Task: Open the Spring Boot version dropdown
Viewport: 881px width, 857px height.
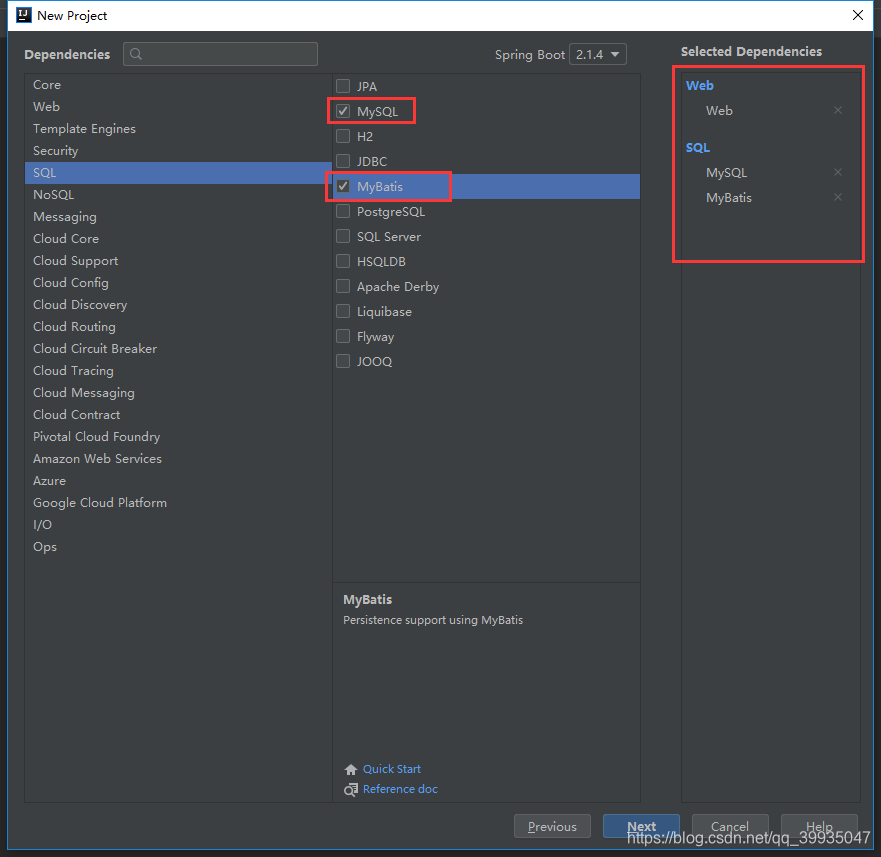Action: (x=598, y=55)
